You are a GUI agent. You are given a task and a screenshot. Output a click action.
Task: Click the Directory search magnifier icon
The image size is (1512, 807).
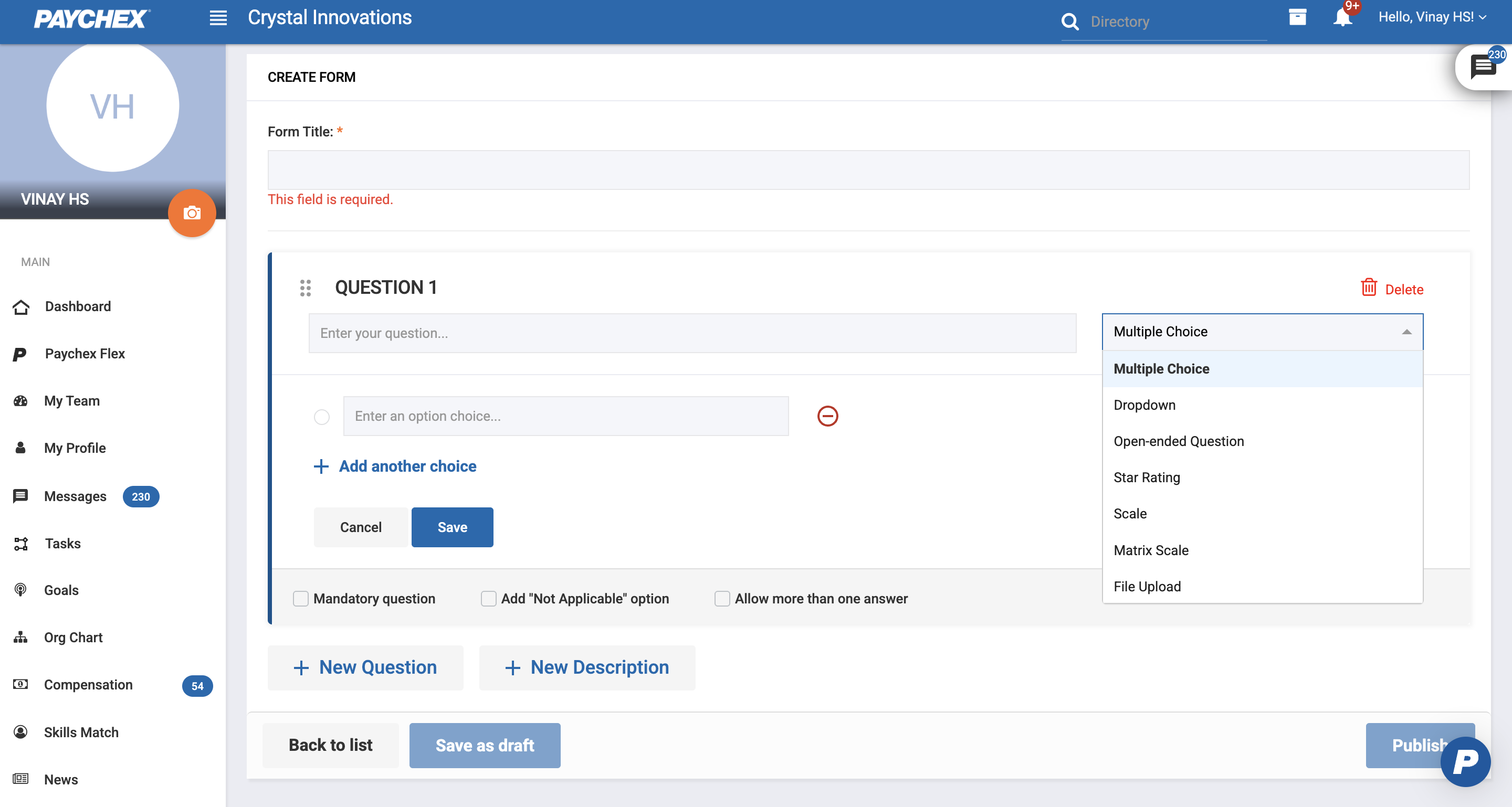point(1070,22)
